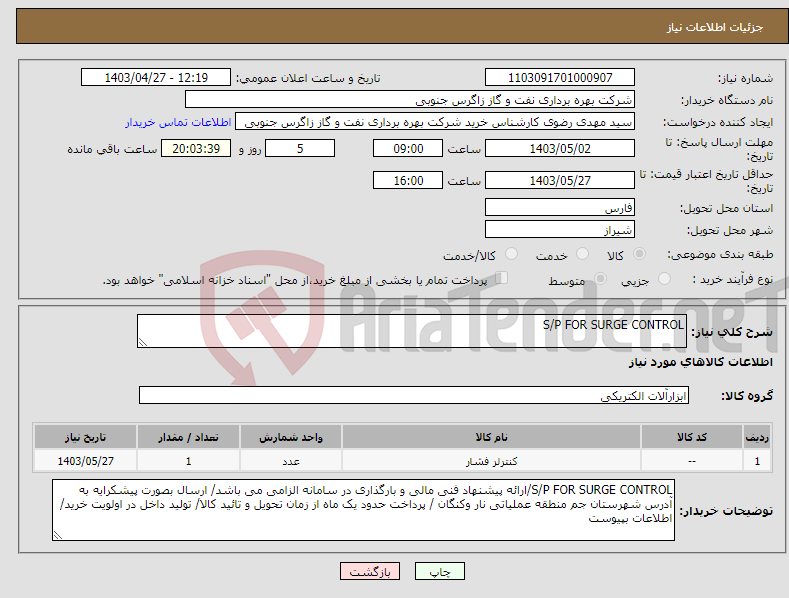The image size is (789, 598).
Task: Click the need date cell 1403/05/27 in table
Action: [x=86, y=461]
